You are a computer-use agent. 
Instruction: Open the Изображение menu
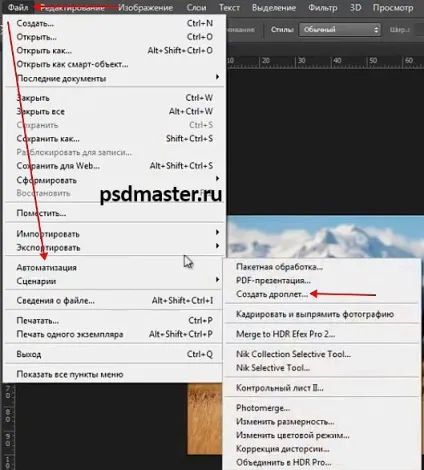pyautogui.click(x=145, y=7)
